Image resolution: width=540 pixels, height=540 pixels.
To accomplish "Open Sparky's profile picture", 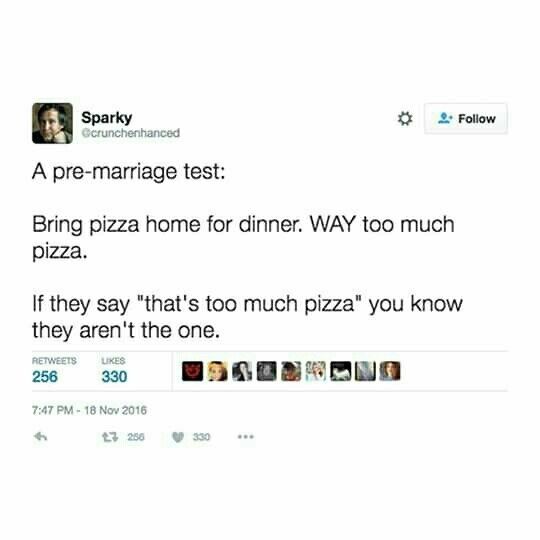I will (52, 123).
